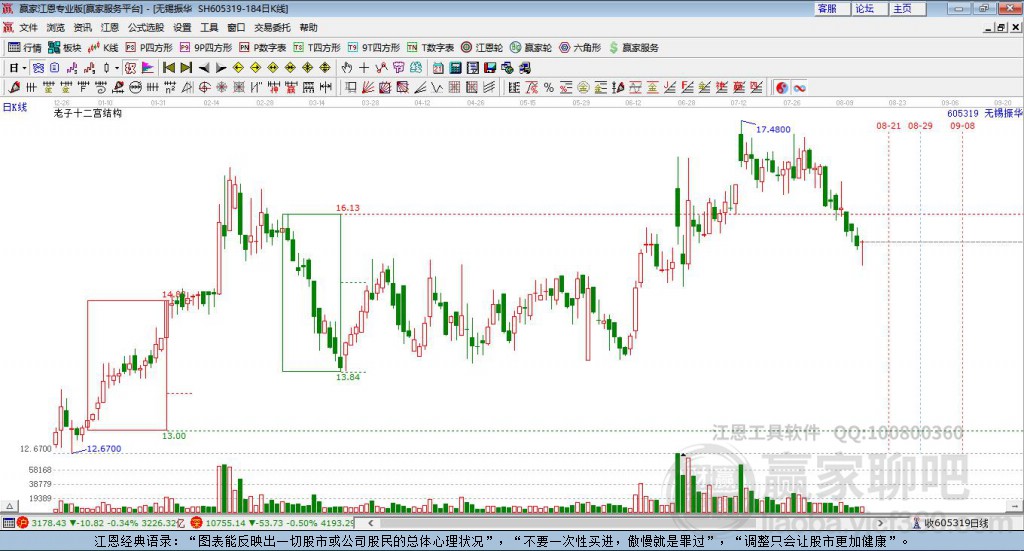Expand the 日 period dropdown arrow

tap(24, 68)
